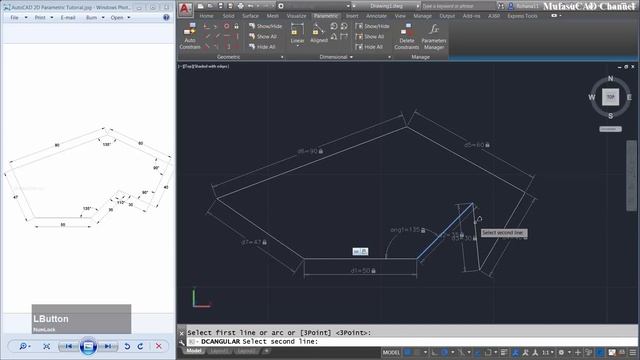Screen dimensions: 640x360
Task: Click the Angular dimensional constraint icon
Action: click(334, 37)
